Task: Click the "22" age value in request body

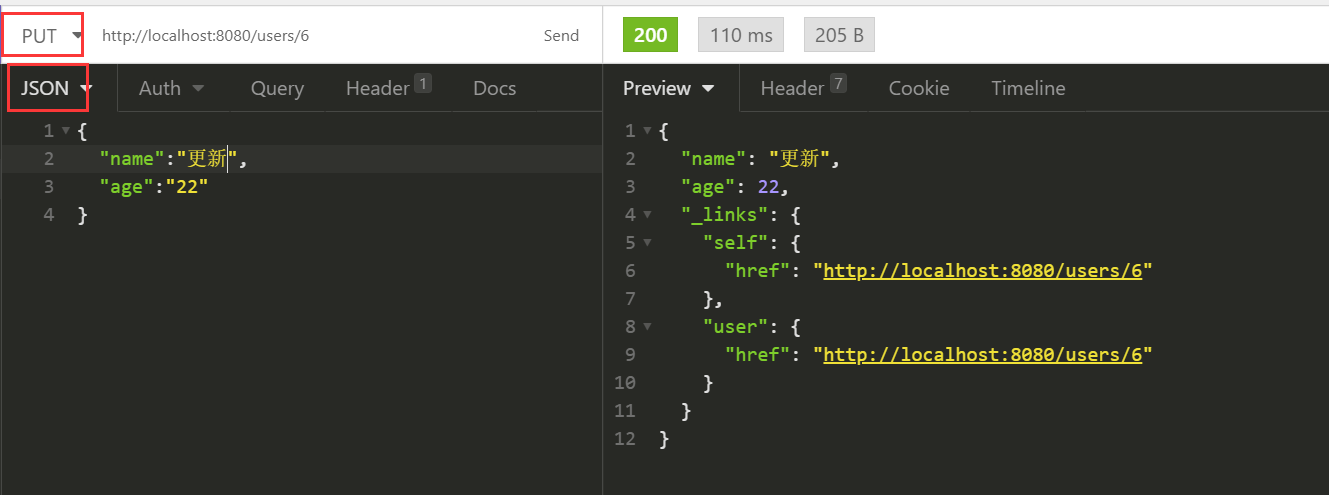Action: tap(187, 187)
